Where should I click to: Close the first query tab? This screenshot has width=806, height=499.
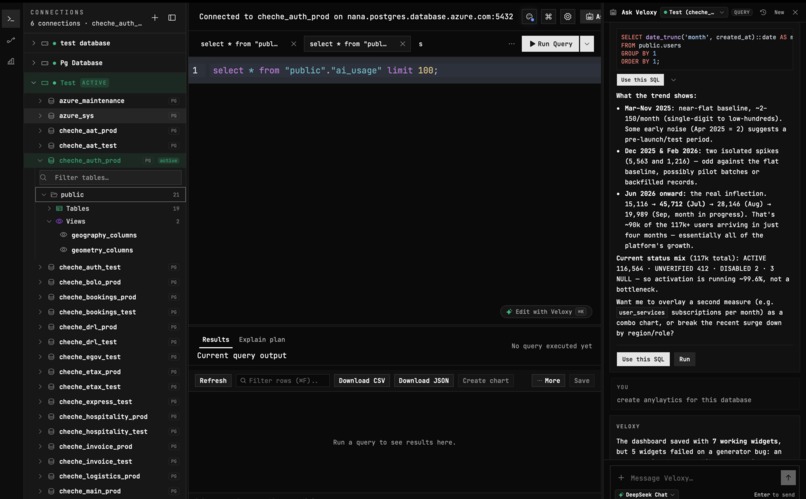click(x=294, y=44)
